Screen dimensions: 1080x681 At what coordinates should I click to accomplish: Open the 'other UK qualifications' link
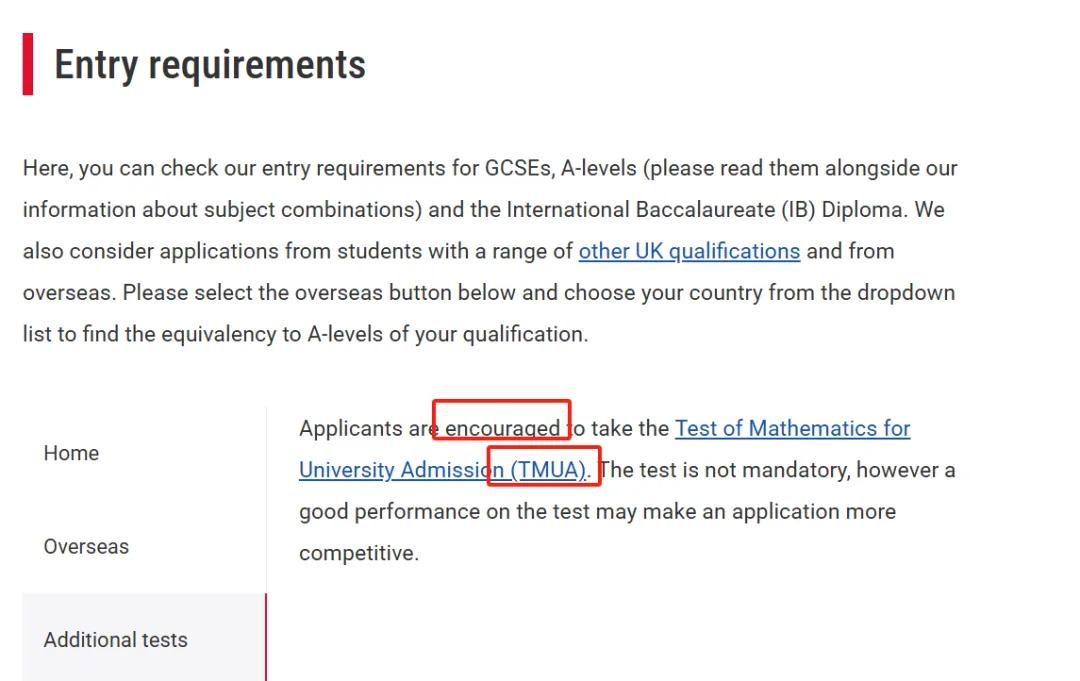tap(689, 251)
